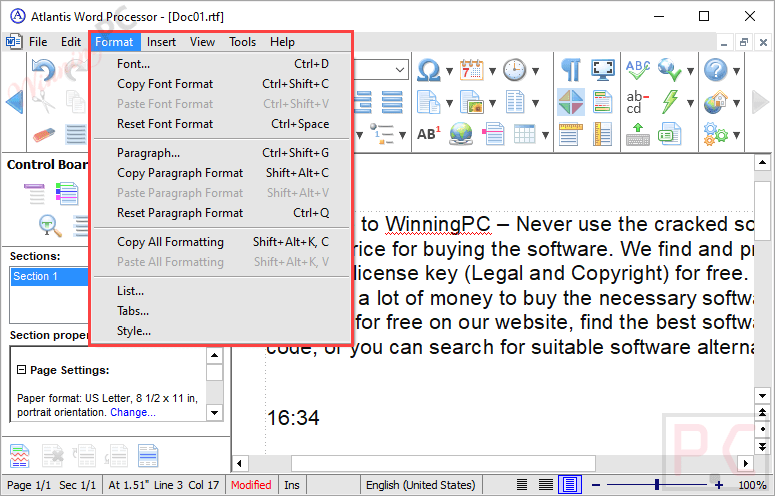The height and width of the screenshot is (496, 775).
Task: Collapse the Page Settings expander
Action: [x=21, y=370]
